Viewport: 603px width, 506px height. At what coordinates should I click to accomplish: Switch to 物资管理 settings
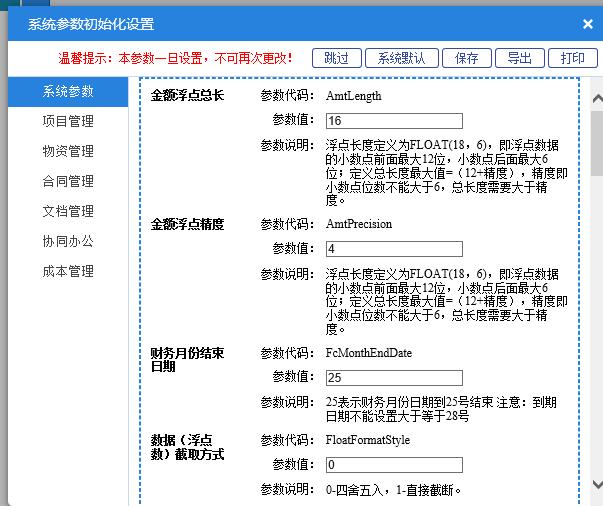coord(68,152)
